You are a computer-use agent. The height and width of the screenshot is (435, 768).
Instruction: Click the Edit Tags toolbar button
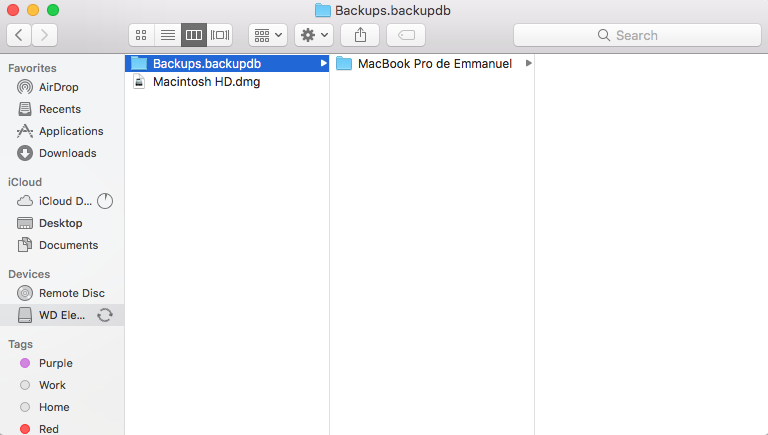coord(406,35)
